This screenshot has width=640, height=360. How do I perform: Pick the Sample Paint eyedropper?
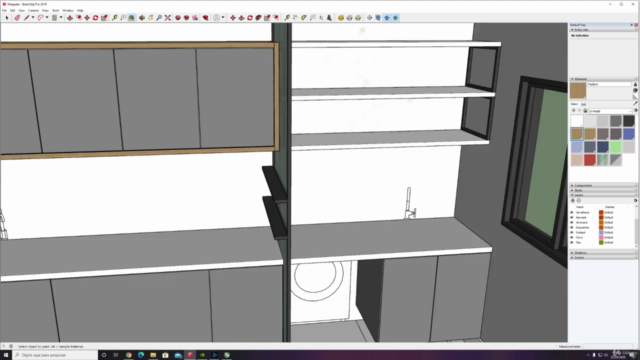[635, 103]
